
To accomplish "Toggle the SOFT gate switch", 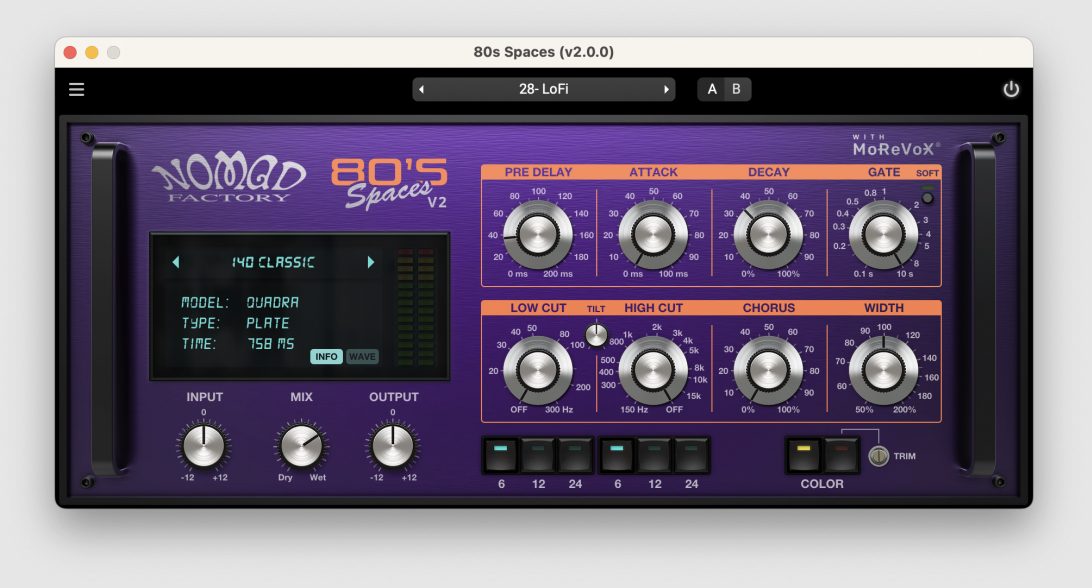I will click(x=926, y=197).
